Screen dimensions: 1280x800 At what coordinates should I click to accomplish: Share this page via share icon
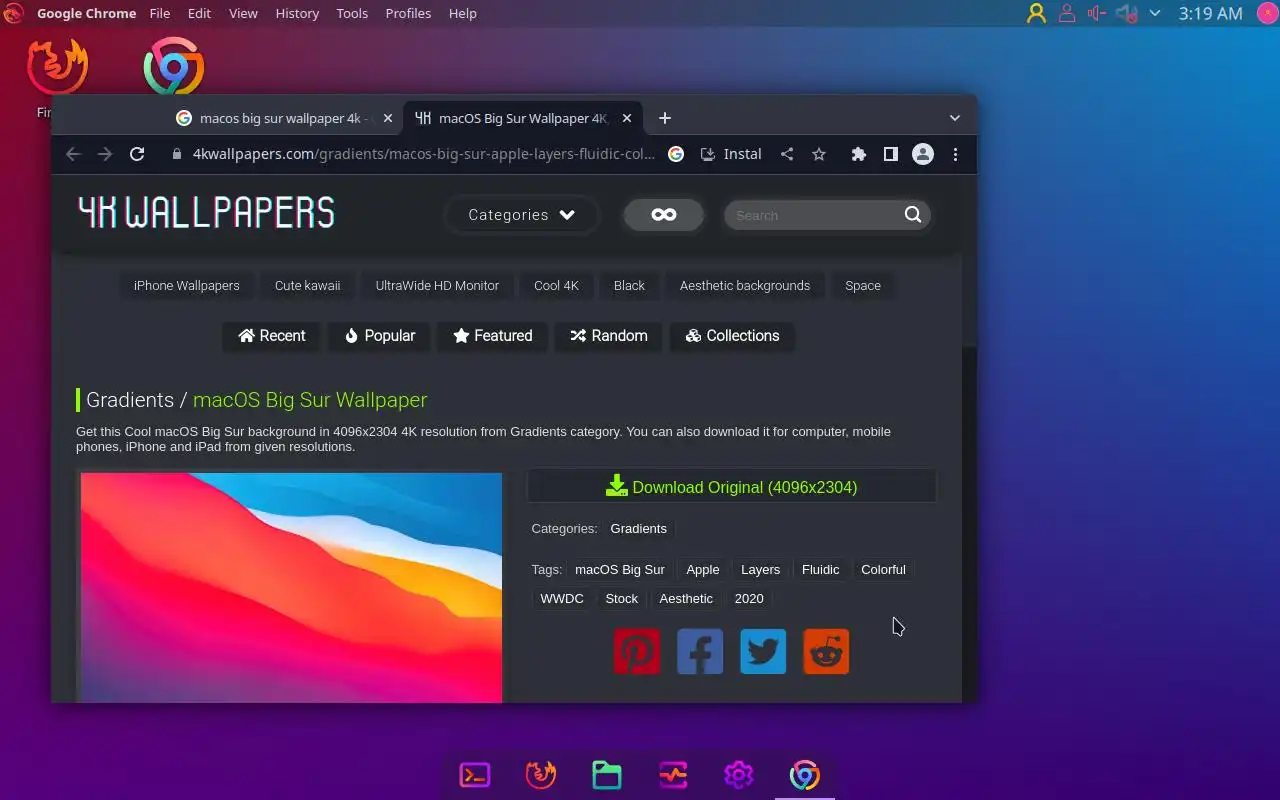tap(787, 154)
